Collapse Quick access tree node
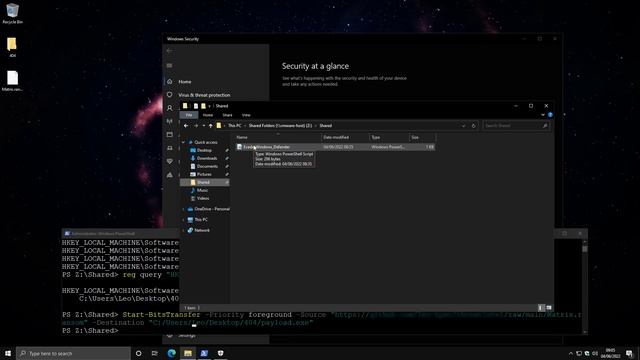This screenshot has width=640, height=360. pos(183,142)
